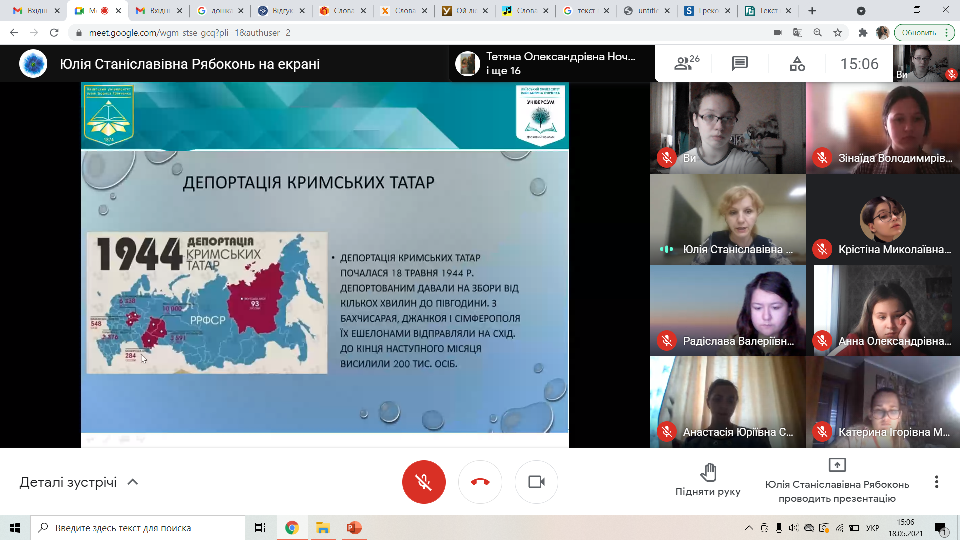Image resolution: width=960 pixels, height=540 pixels.
Task: Open the taskbar clock and calendar
Action: pos(906,528)
